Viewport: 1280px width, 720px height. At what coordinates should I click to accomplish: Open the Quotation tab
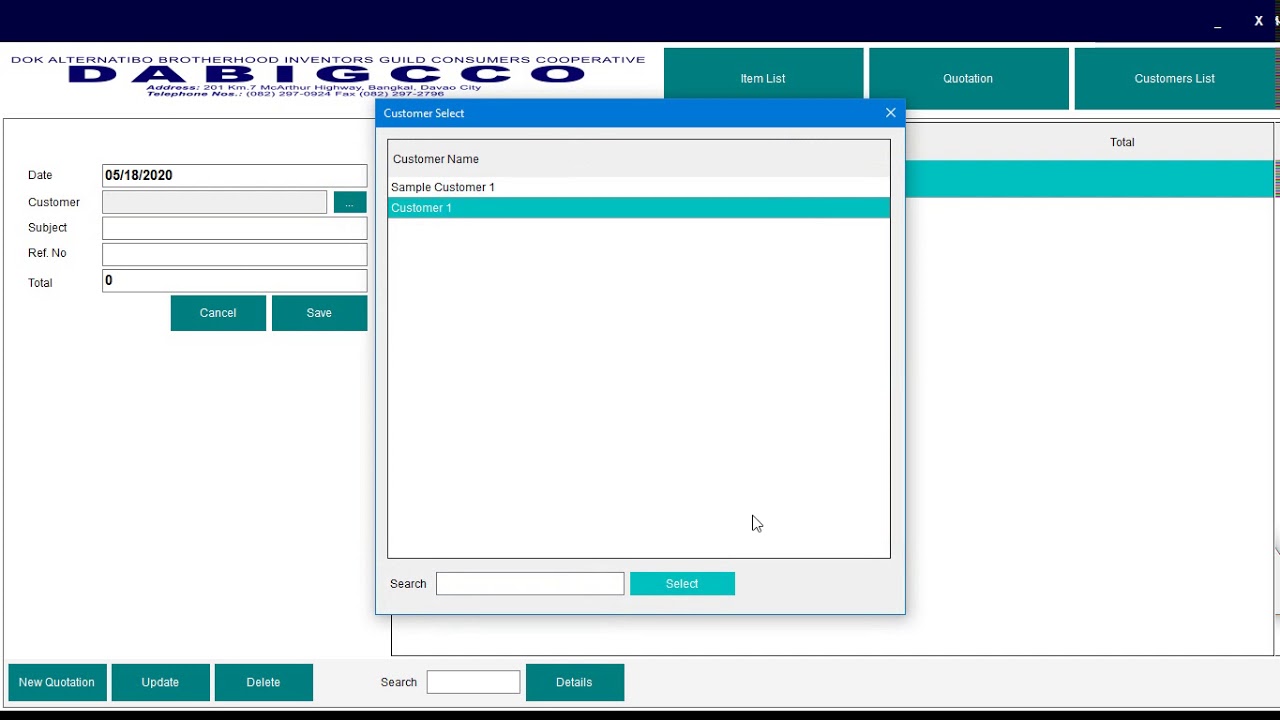(x=968, y=79)
